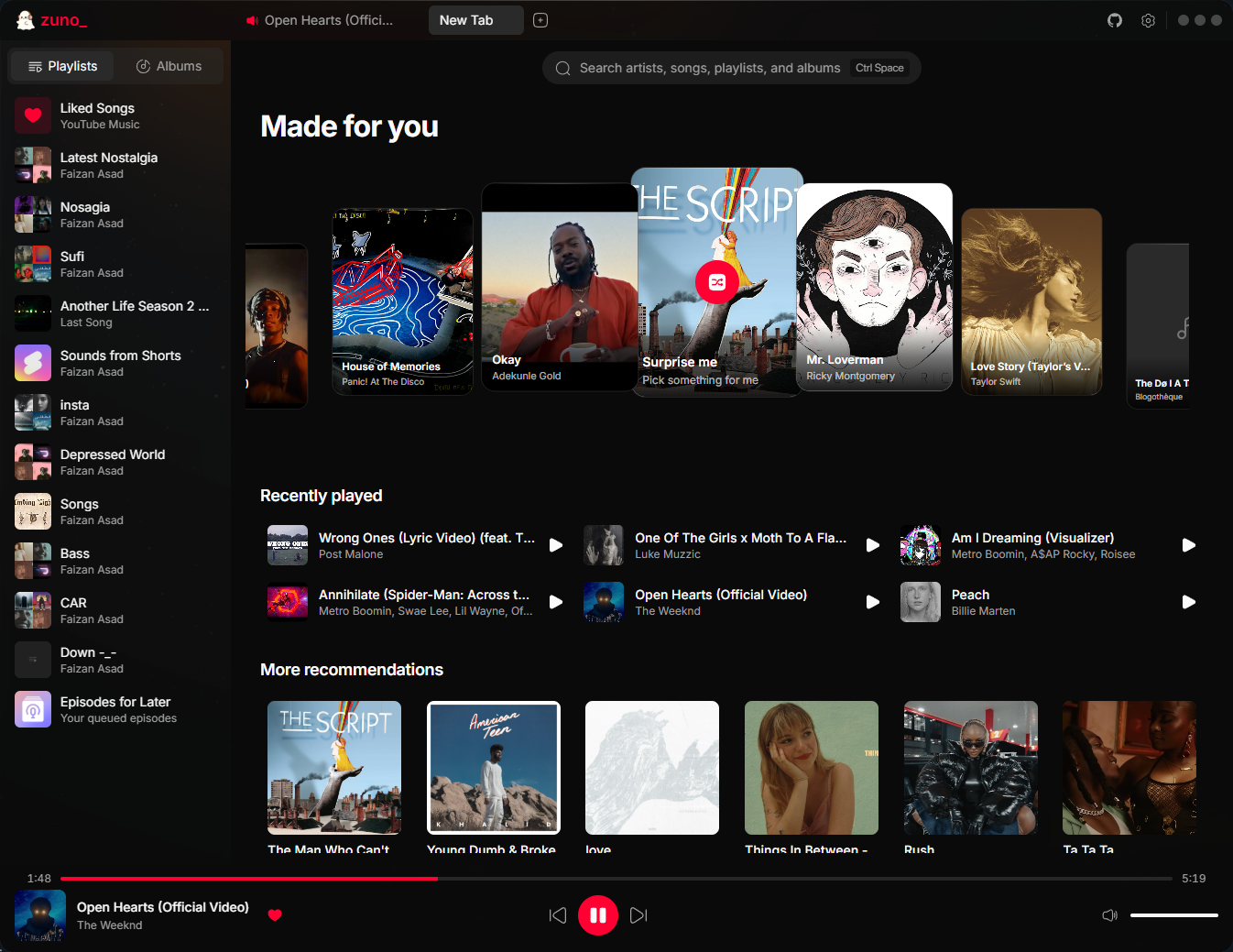
Task: Open the settings gear icon
Action: click(x=1148, y=20)
